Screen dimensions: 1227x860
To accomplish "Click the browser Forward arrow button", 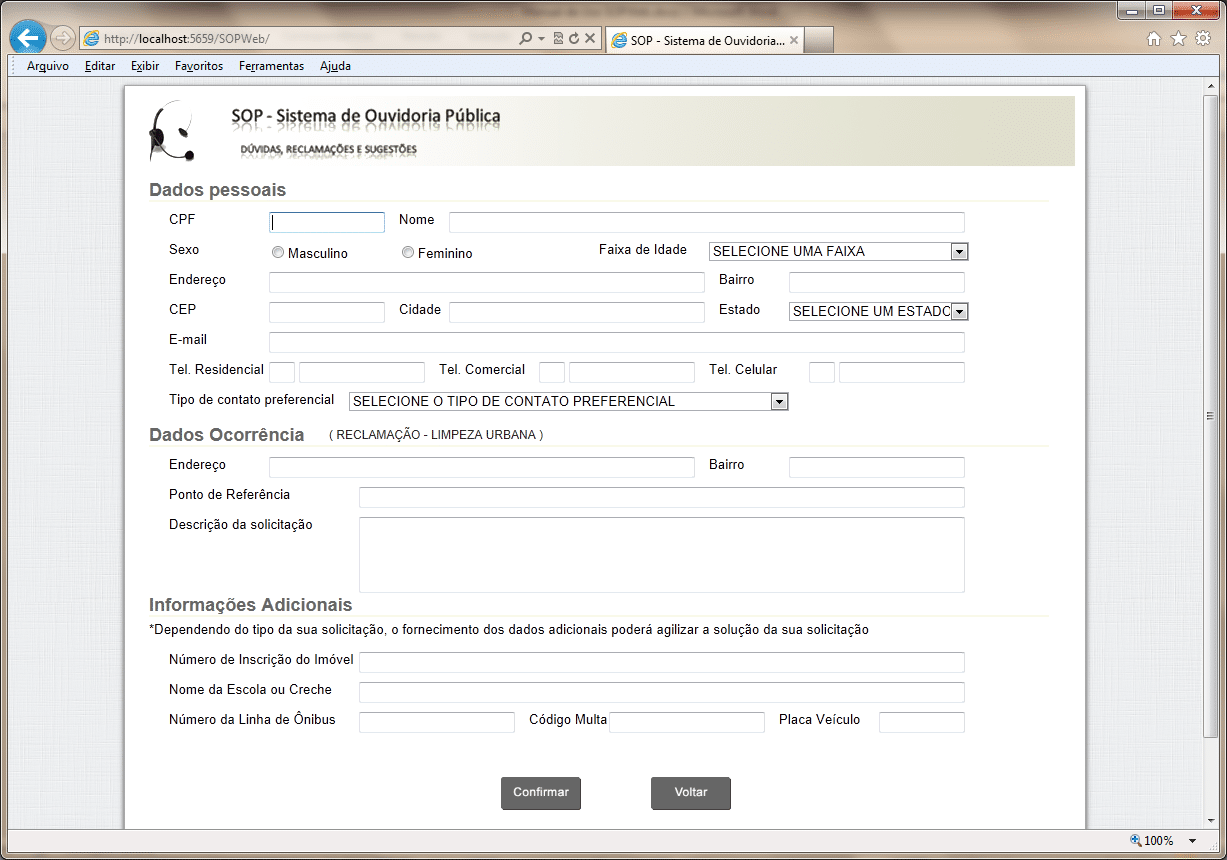I will (62, 39).
